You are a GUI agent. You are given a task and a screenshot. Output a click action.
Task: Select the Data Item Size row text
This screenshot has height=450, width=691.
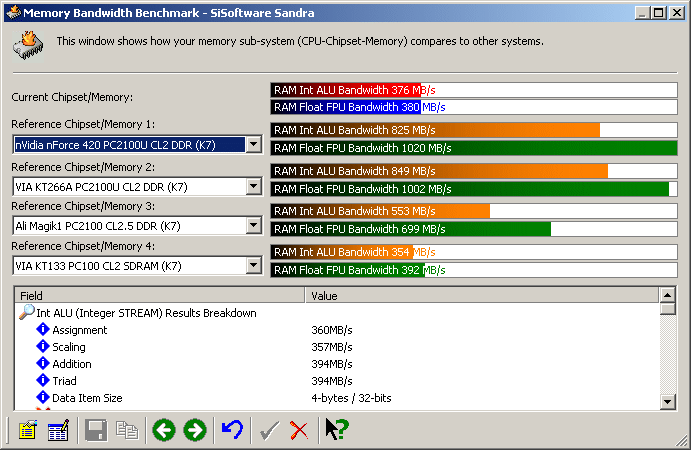tap(87, 398)
